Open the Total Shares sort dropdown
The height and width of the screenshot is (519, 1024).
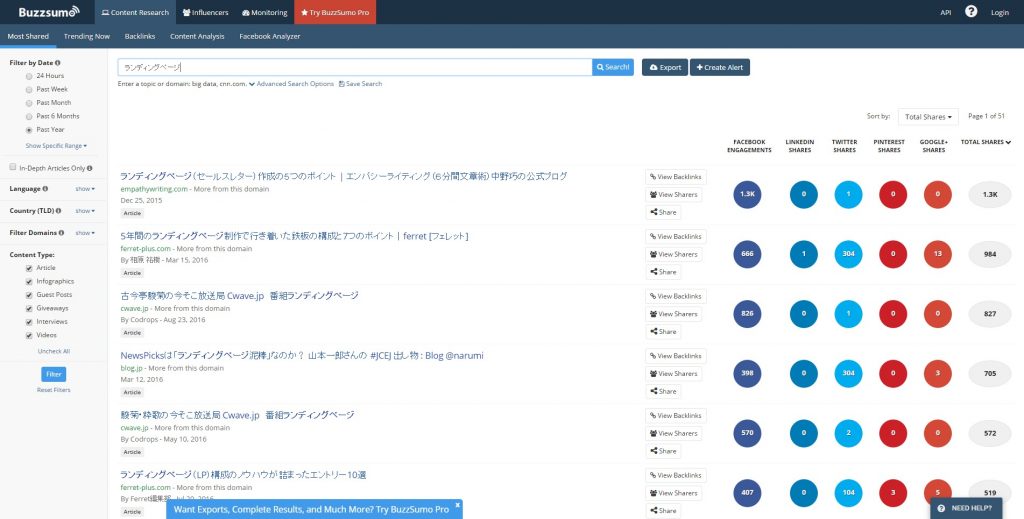tap(928, 117)
